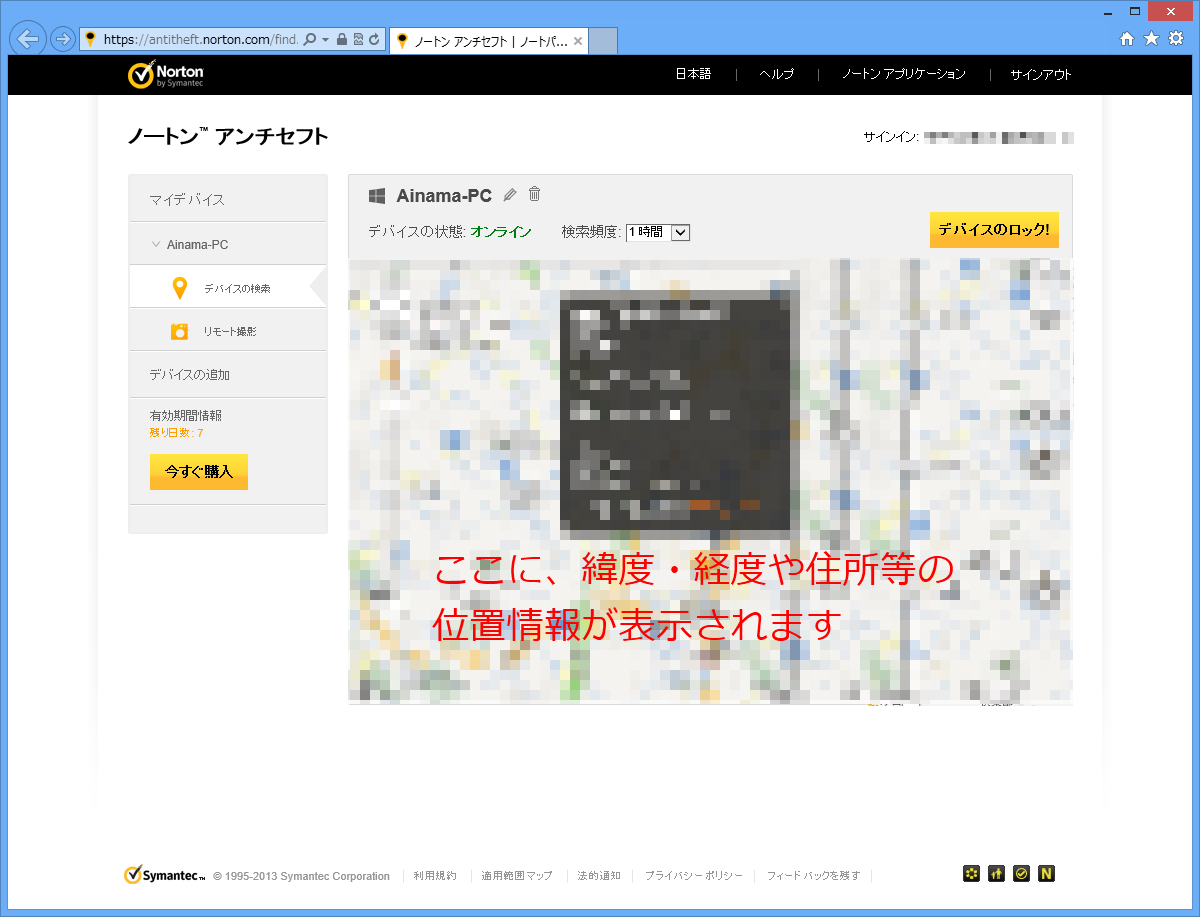Collapse the Ainama-PC device in sidebar
Screen dimensions: 1200x917
click(x=156, y=244)
